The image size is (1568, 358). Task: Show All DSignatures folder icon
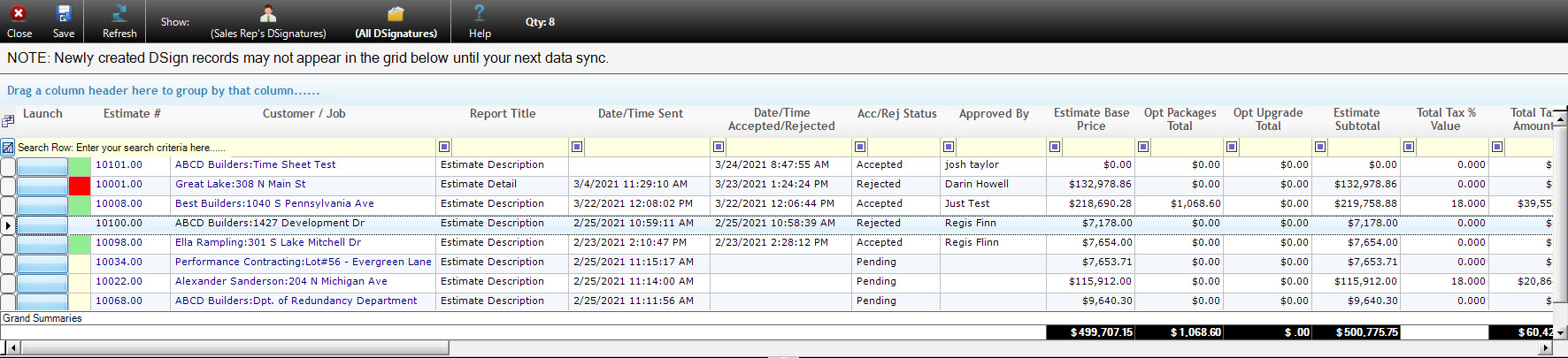(396, 14)
